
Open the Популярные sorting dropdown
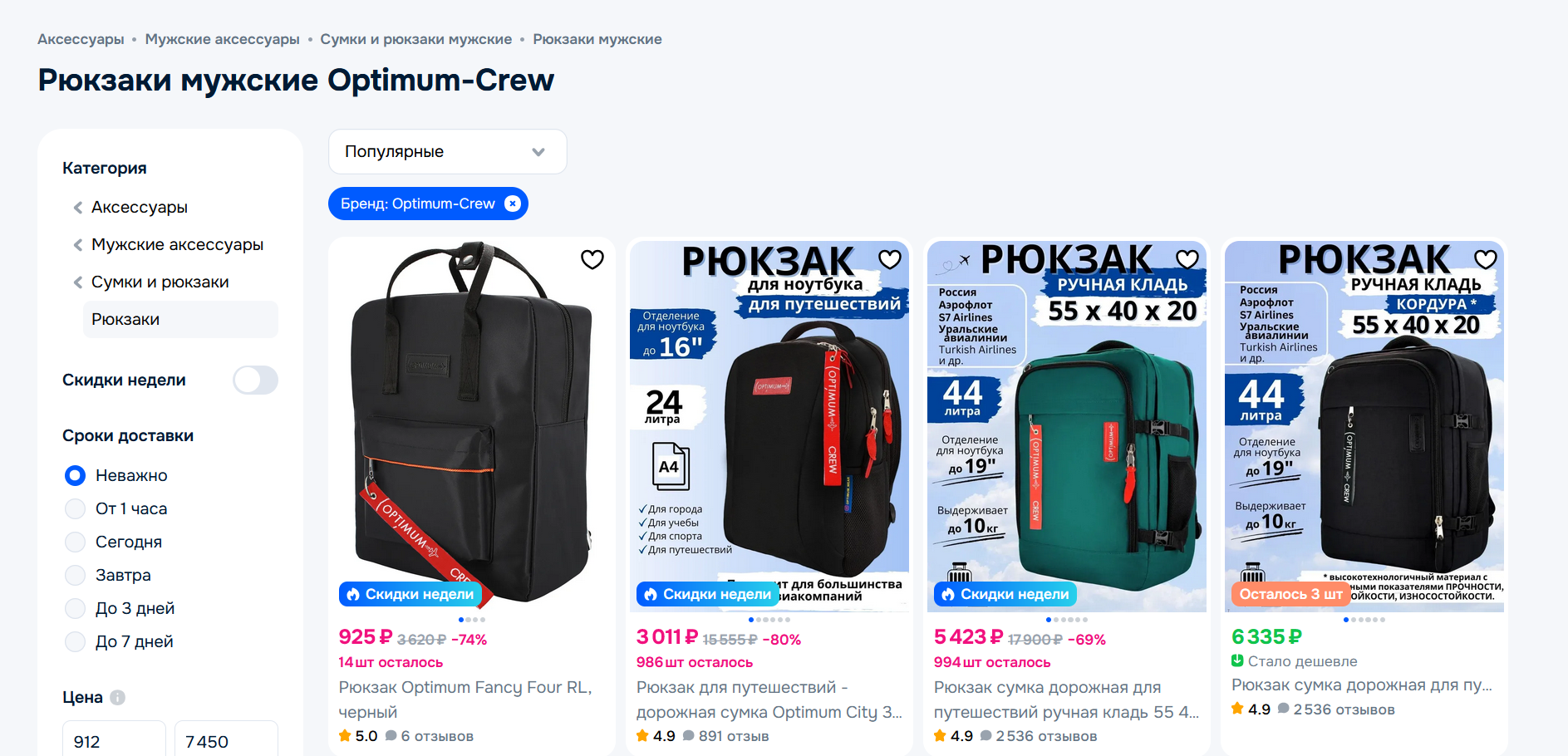(x=448, y=151)
